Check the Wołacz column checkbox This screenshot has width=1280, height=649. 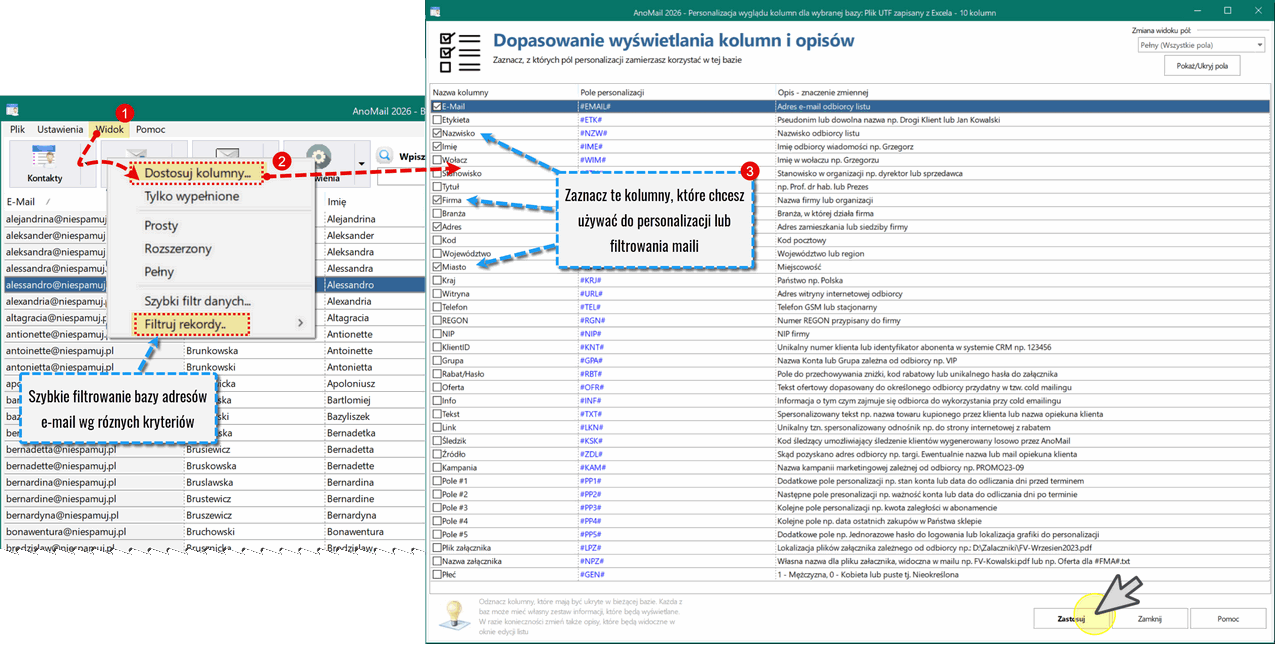tap(437, 160)
